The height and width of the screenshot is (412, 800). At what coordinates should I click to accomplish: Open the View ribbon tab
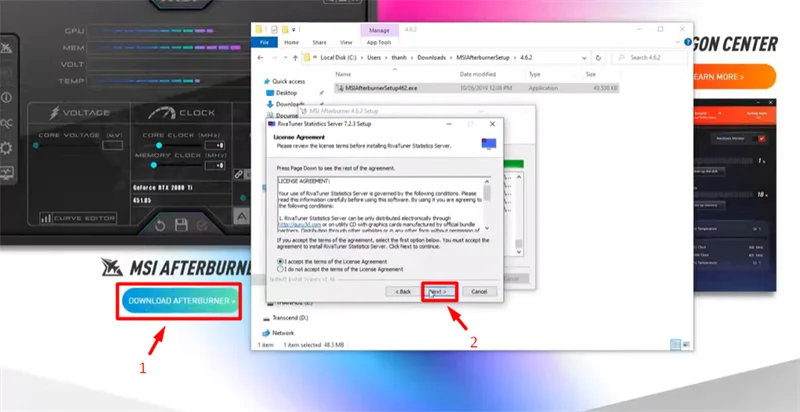[346, 42]
